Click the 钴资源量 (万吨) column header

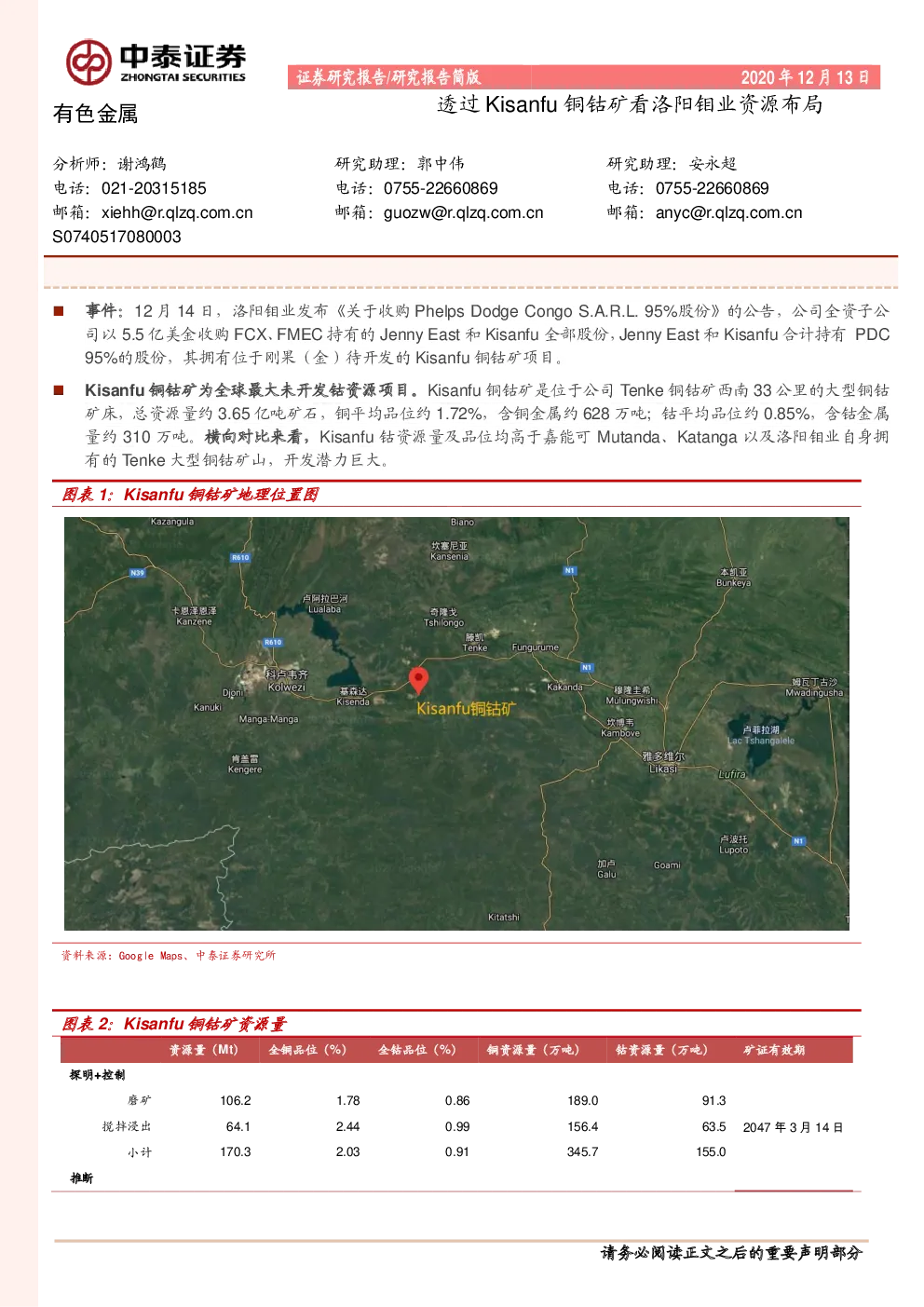pos(661,1050)
